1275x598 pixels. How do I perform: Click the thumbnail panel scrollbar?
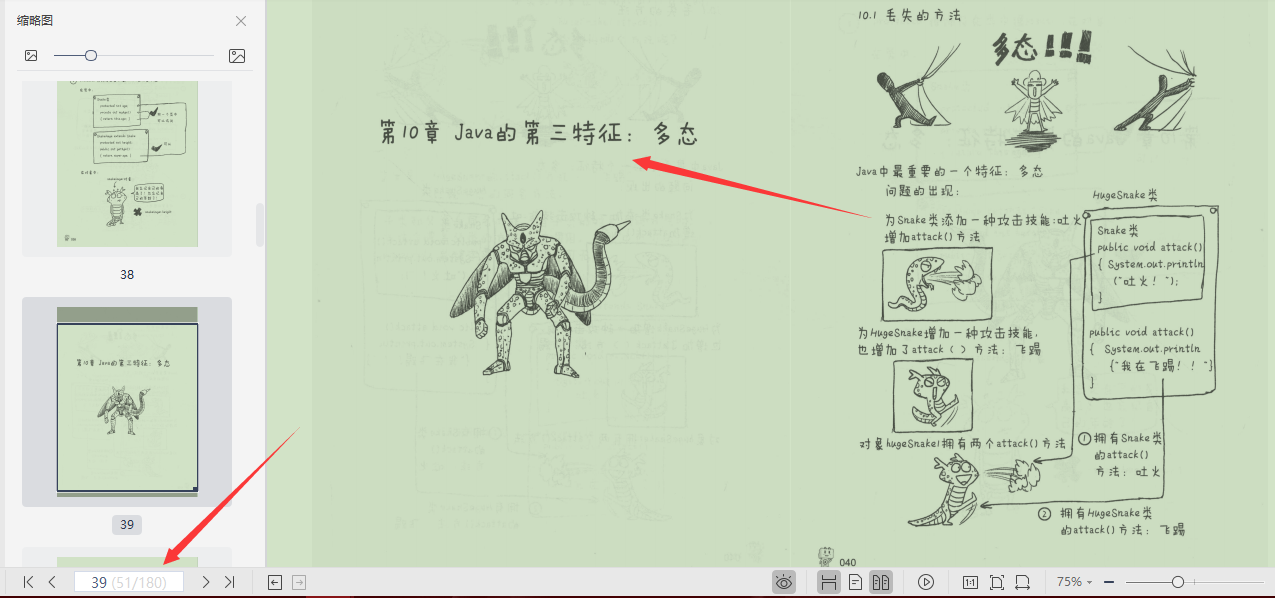tap(260, 225)
